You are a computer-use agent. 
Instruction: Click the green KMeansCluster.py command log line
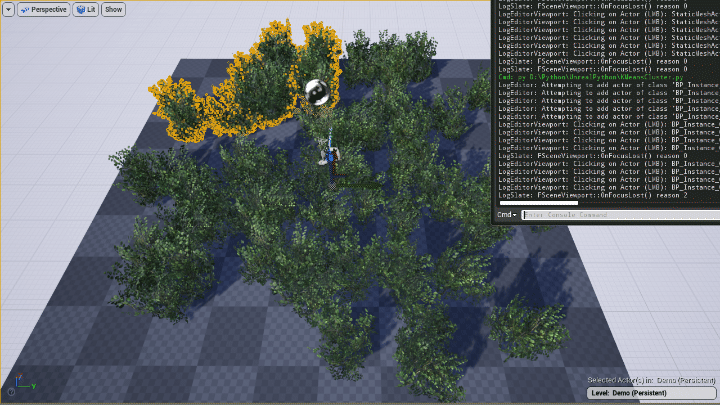click(591, 77)
